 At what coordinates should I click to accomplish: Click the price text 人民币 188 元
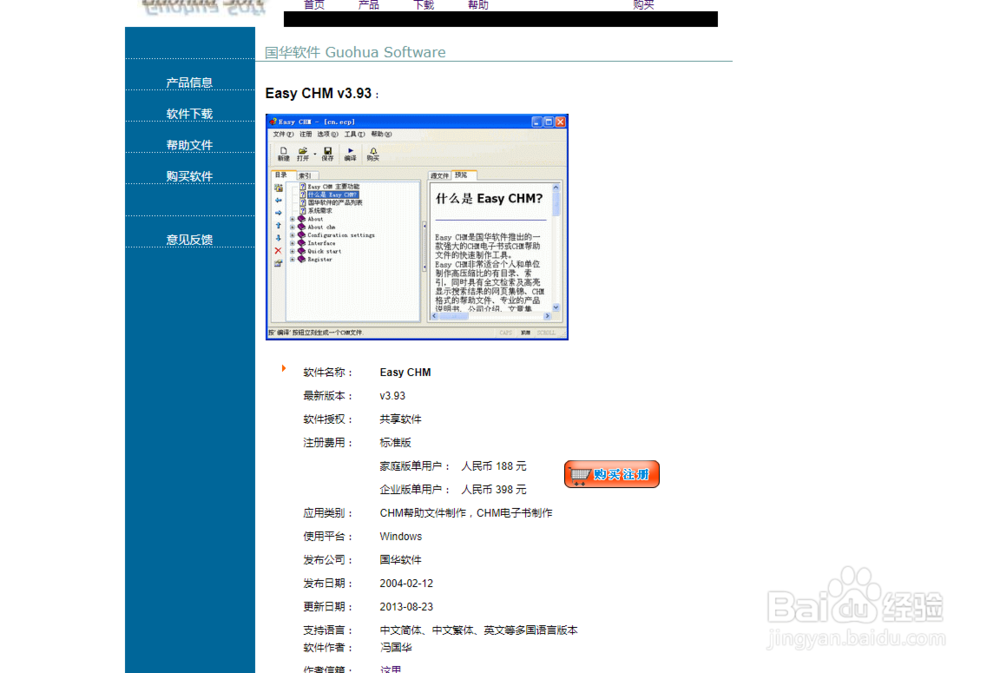pos(494,466)
